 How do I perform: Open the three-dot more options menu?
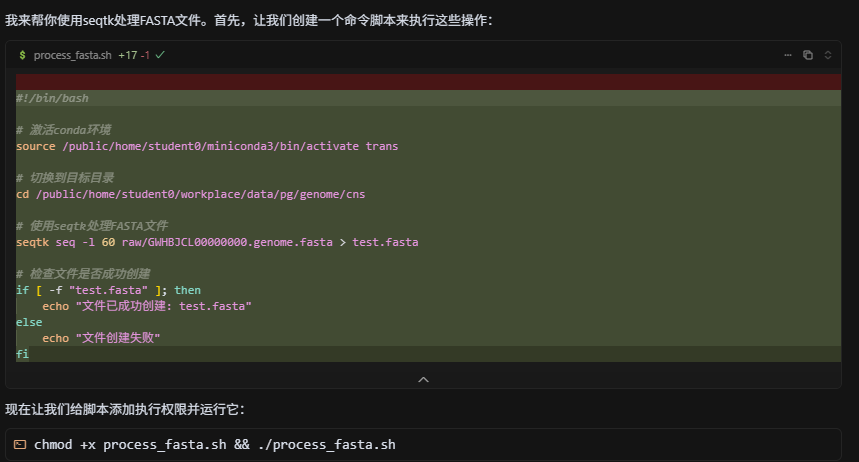(789, 55)
